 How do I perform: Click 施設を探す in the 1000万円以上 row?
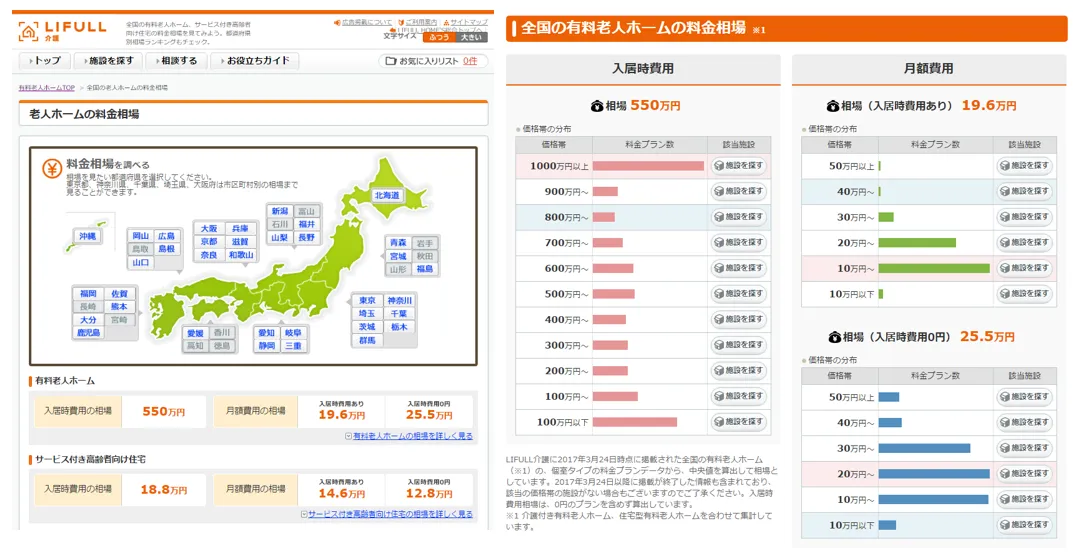point(740,165)
